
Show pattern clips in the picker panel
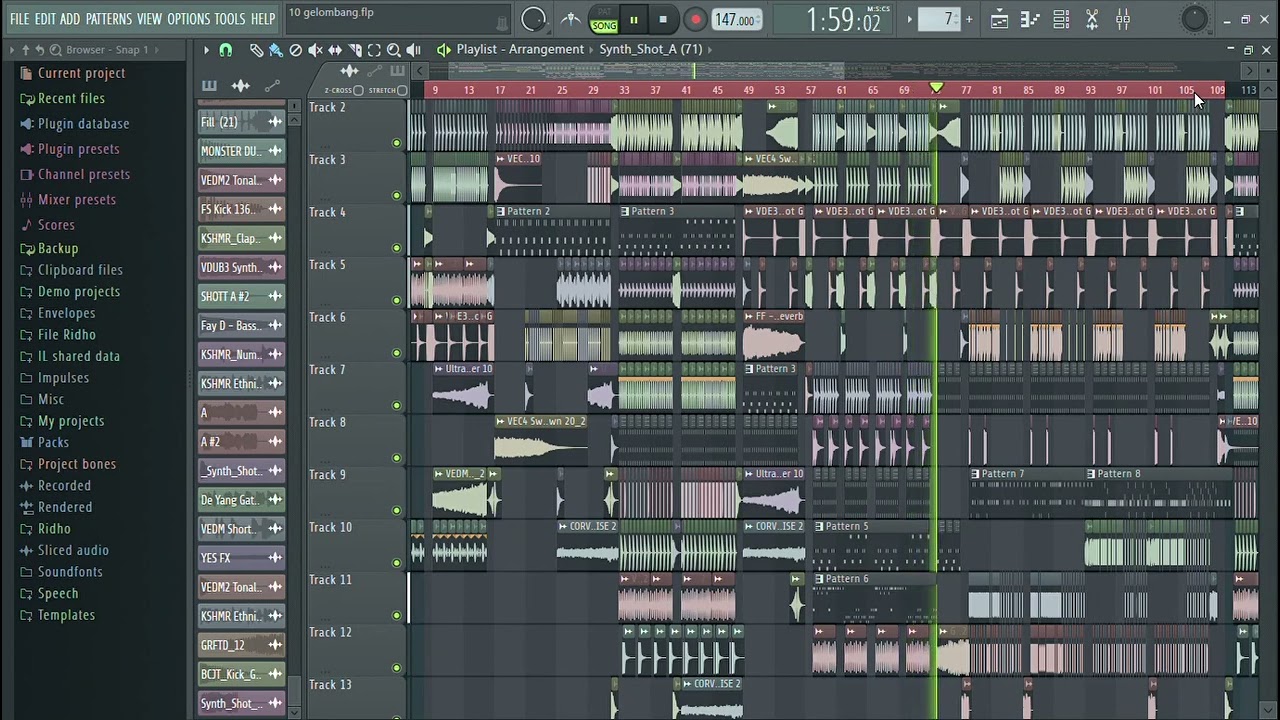click(209, 86)
